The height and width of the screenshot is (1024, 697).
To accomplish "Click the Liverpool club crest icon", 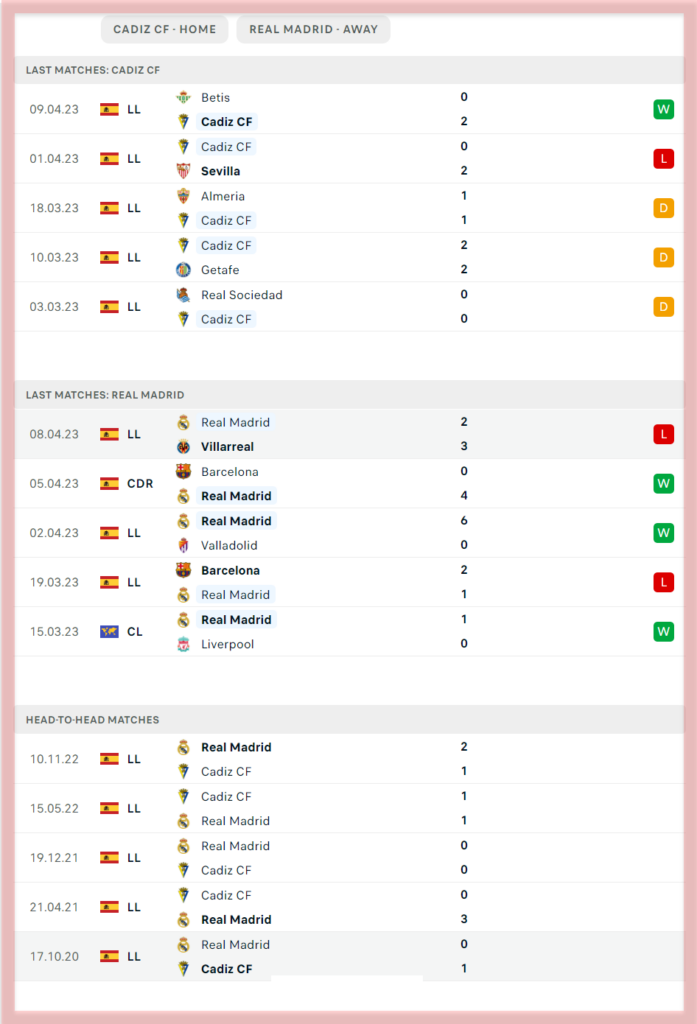I will coord(184,644).
